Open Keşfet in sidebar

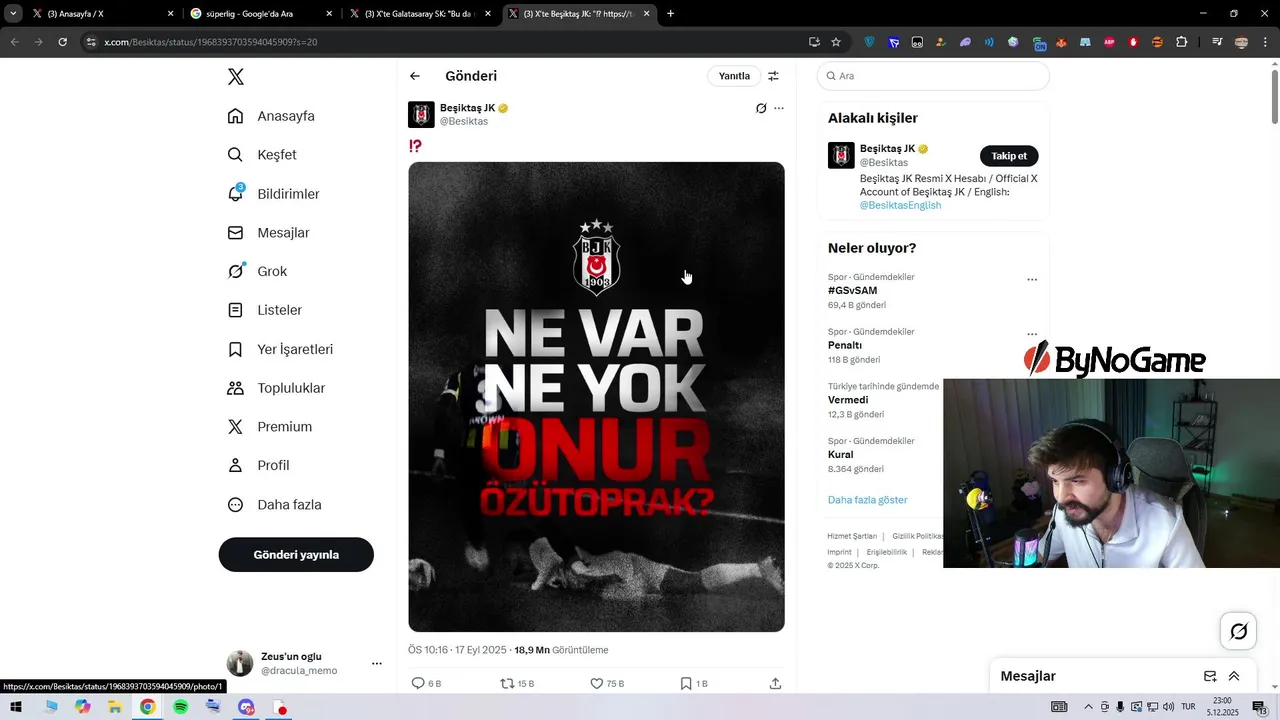coord(262,155)
